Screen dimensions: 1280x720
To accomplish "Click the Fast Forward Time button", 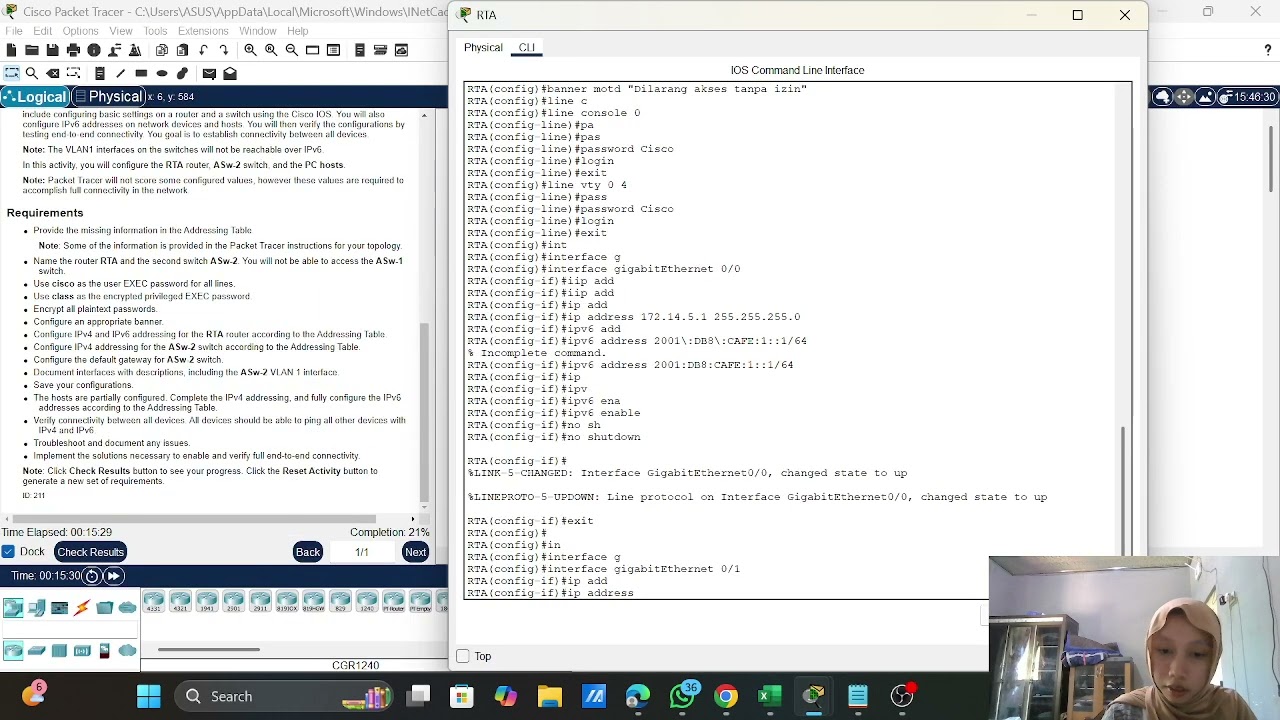I will 114,575.
